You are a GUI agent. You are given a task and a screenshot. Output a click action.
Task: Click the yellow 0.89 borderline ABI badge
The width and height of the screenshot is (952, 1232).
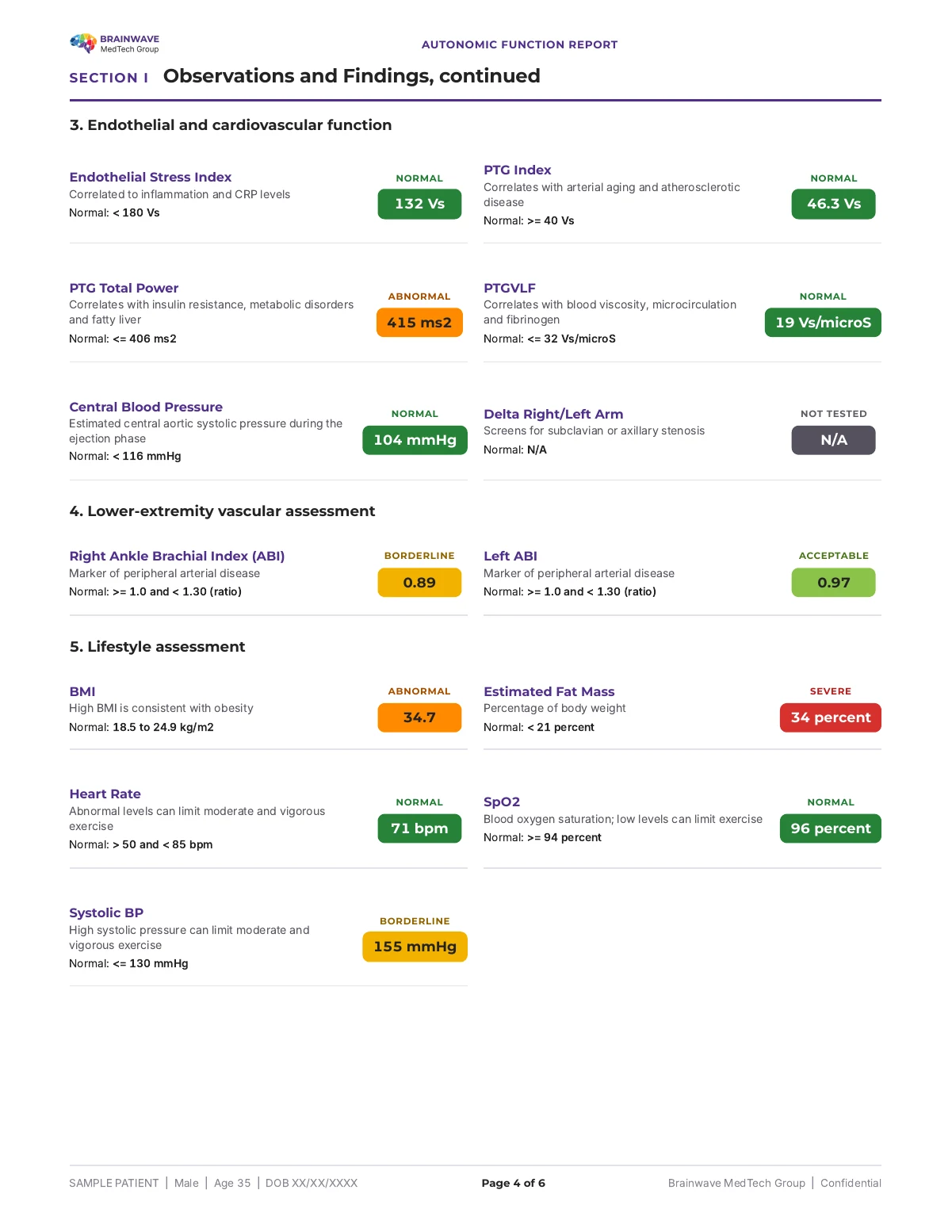(x=419, y=583)
